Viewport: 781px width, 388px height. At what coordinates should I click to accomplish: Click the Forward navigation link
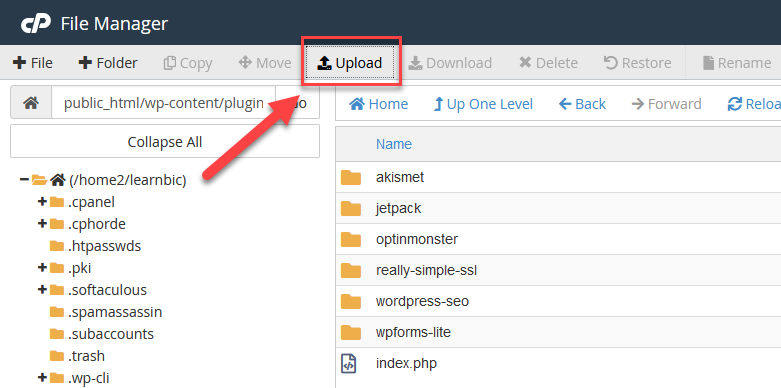click(x=666, y=104)
